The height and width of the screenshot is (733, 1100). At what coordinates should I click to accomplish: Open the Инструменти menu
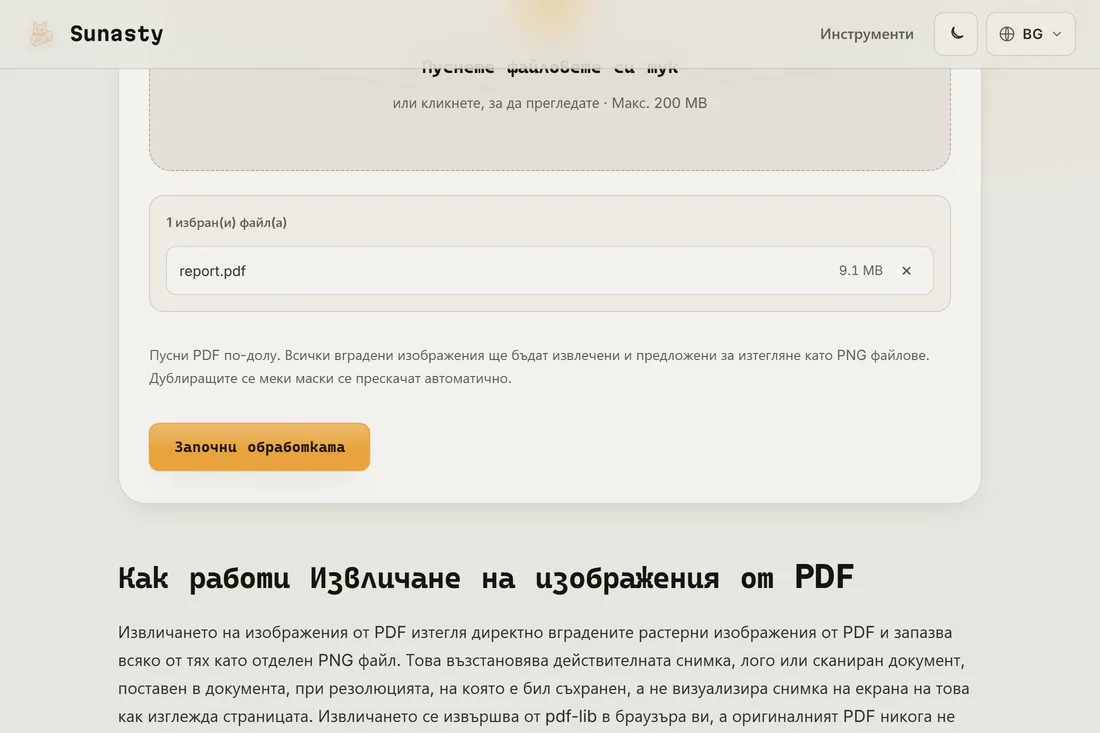(x=866, y=34)
